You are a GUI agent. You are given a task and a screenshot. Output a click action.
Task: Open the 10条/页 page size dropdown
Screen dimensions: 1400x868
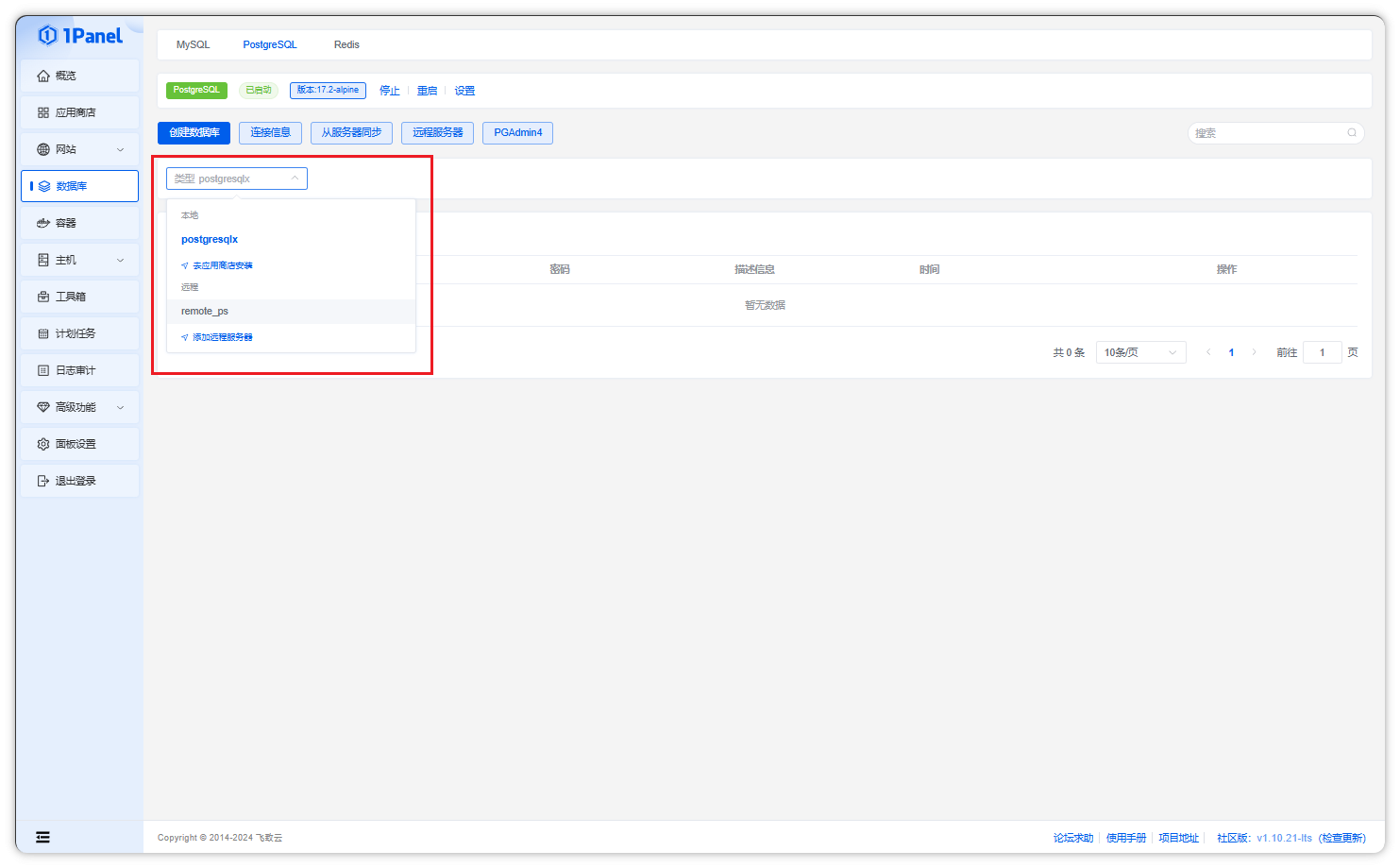[x=1141, y=352]
